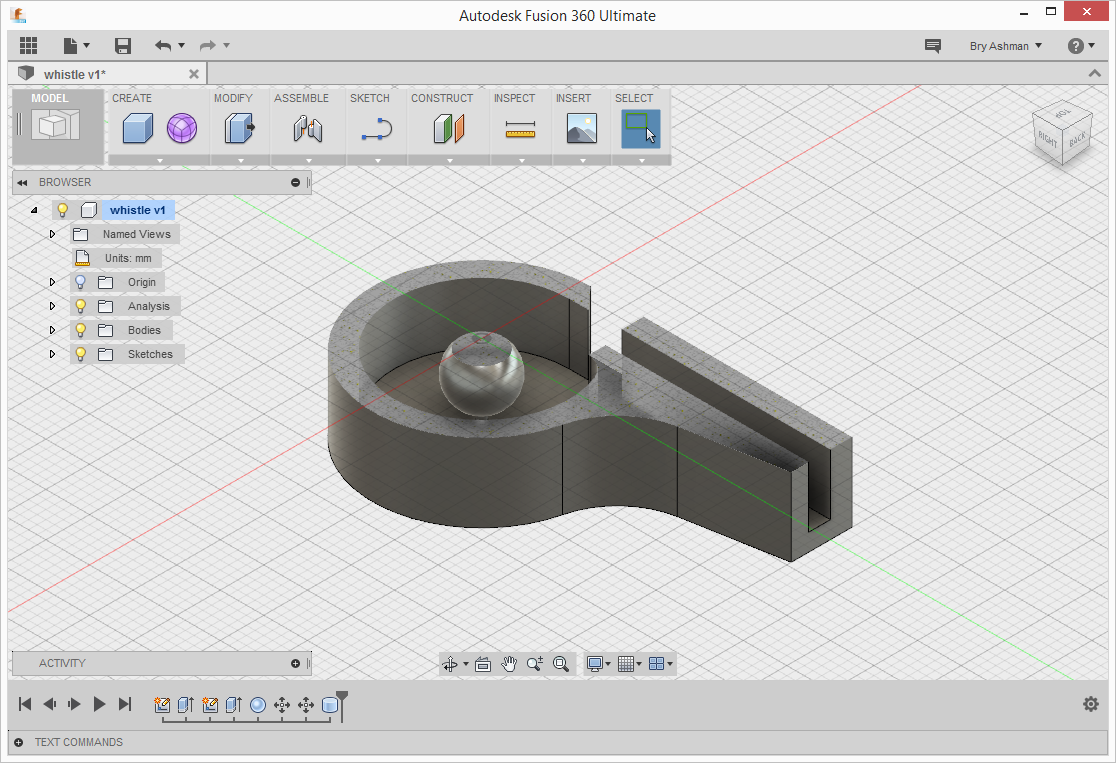Open the user account dropdown Bry Ashman
1116x763 pixels.
point(1005,46)
